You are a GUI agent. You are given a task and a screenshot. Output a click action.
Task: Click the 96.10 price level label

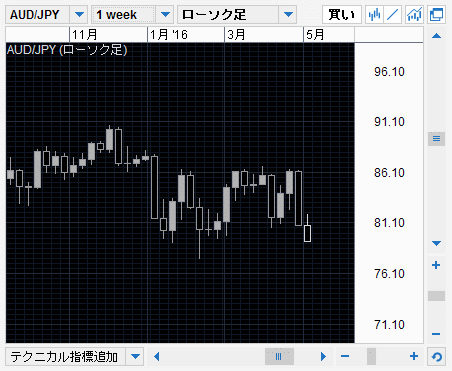(389, 72)
